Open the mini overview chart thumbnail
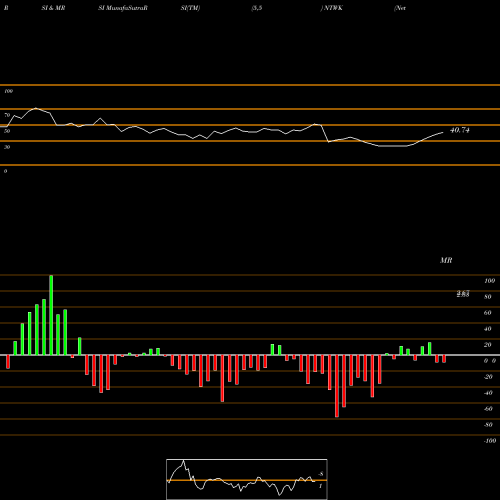 [247, 479]
